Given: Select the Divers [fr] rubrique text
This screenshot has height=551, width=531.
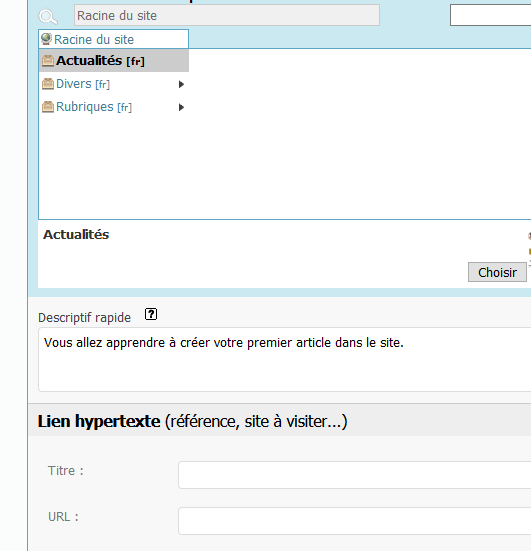Looking at the screenshot, I should (83, 84).
